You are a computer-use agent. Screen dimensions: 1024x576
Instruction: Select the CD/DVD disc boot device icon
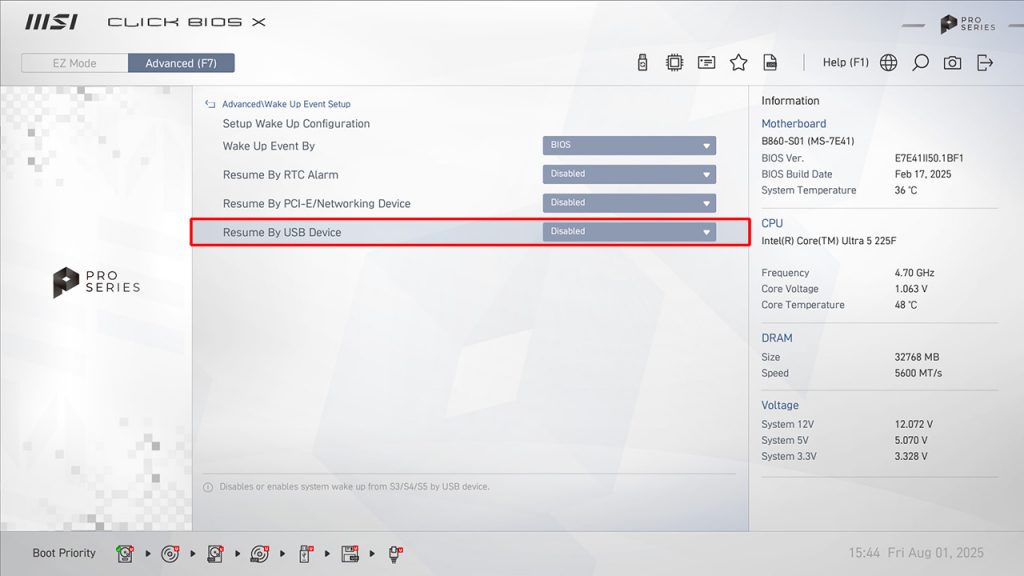[170, 554]
